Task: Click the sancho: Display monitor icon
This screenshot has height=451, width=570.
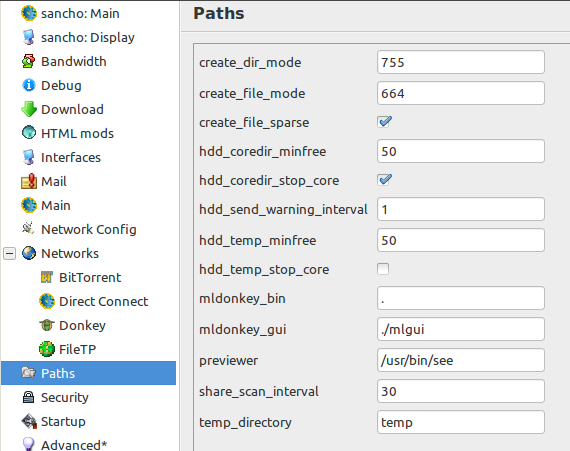Action: 29,37
